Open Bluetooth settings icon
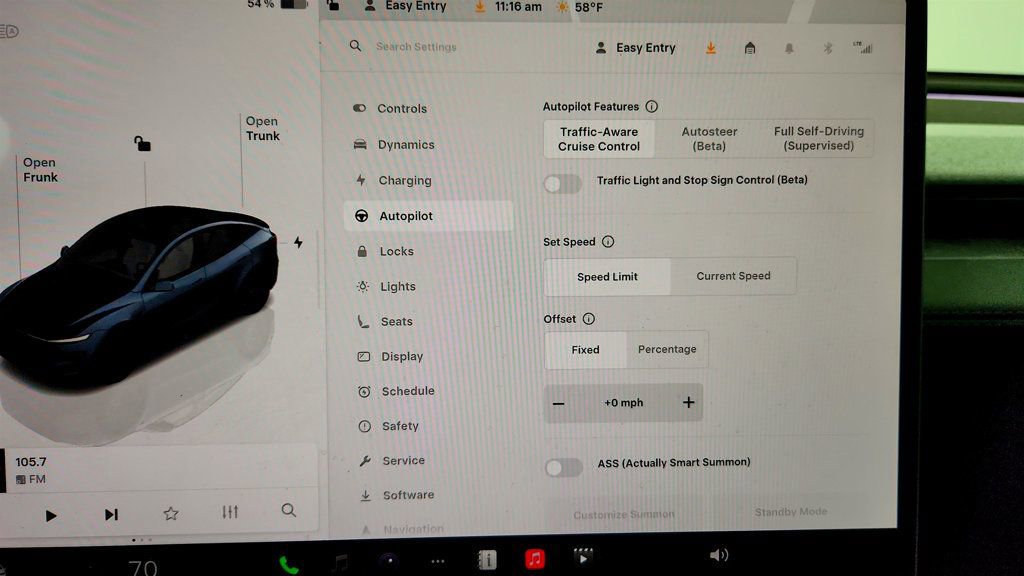Viewport: 1024px width, 576px height. [x=827, y=48]
